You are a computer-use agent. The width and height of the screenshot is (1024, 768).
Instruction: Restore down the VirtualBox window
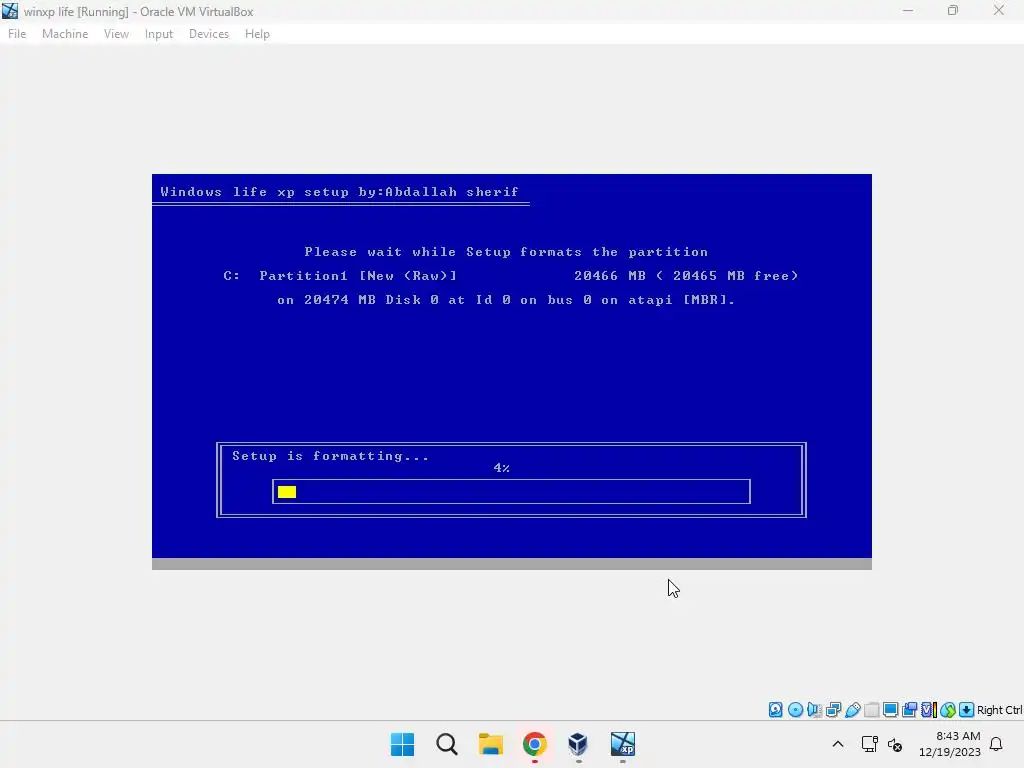(x=953, y=11)
